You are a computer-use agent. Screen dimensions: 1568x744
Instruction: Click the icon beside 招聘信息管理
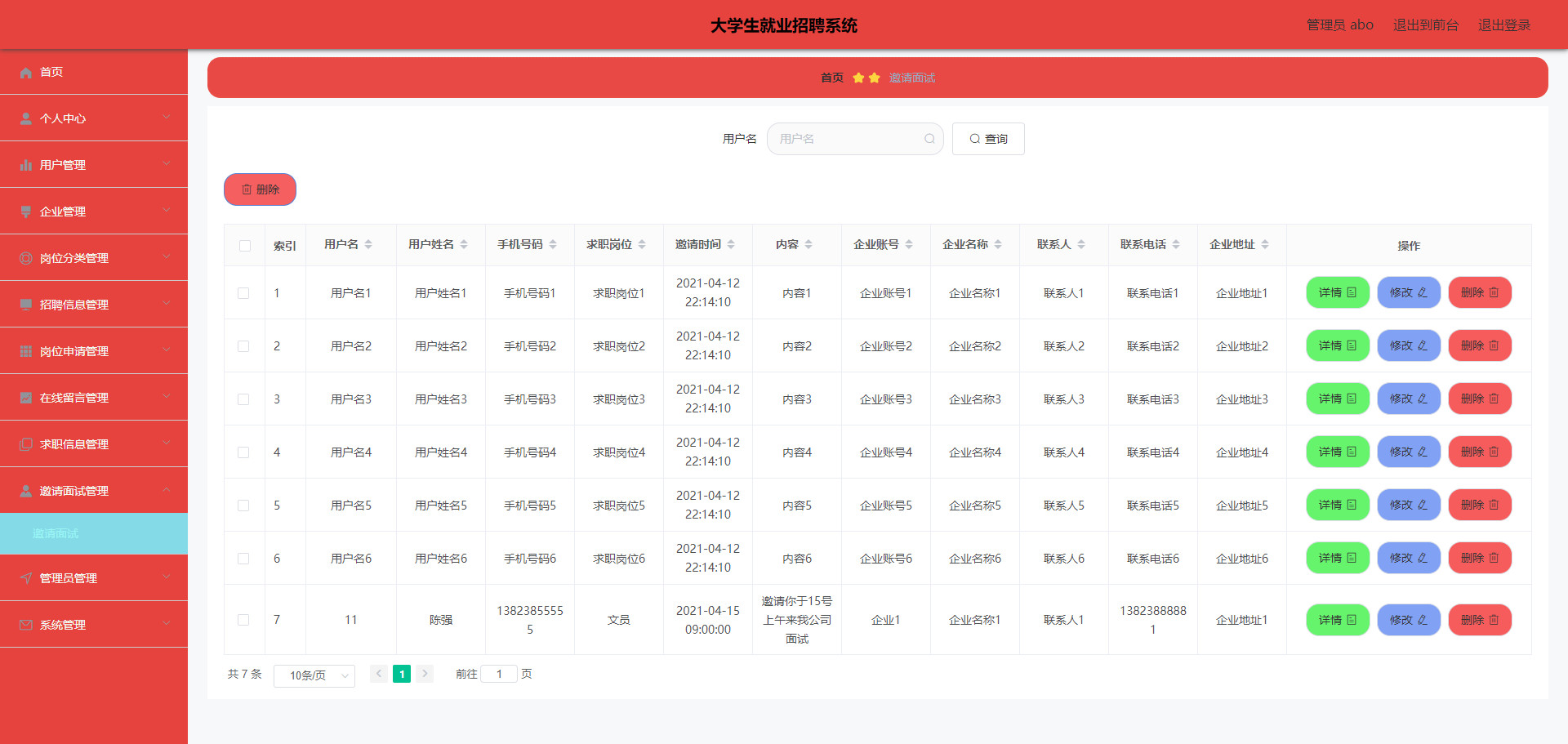tap(26, 305)
